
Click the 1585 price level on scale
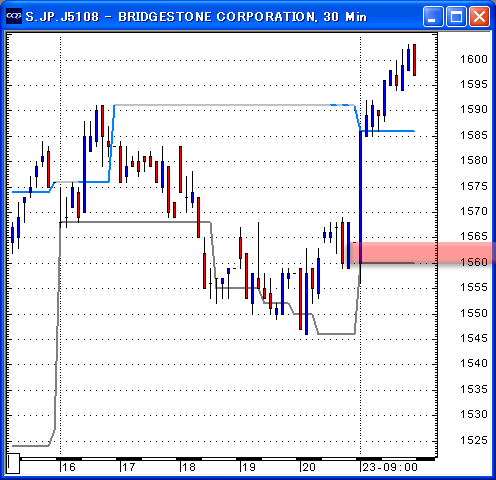point(474,135)
